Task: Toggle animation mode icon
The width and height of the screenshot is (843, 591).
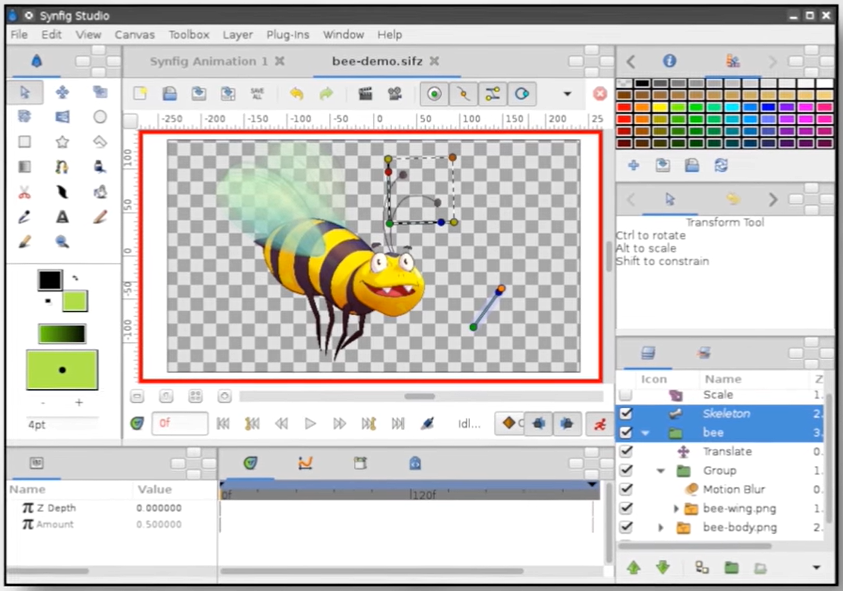Action: click(x=600, y=424)
